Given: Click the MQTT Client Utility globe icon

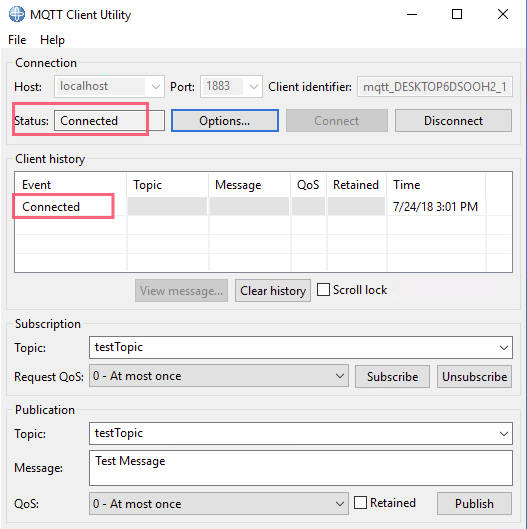Looking at the screenshot, I should point(17,15).
